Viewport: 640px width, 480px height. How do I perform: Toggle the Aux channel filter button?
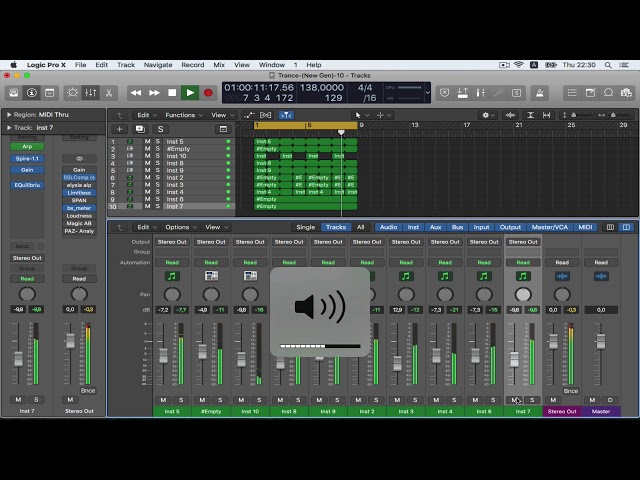click(x=436, y=227)
